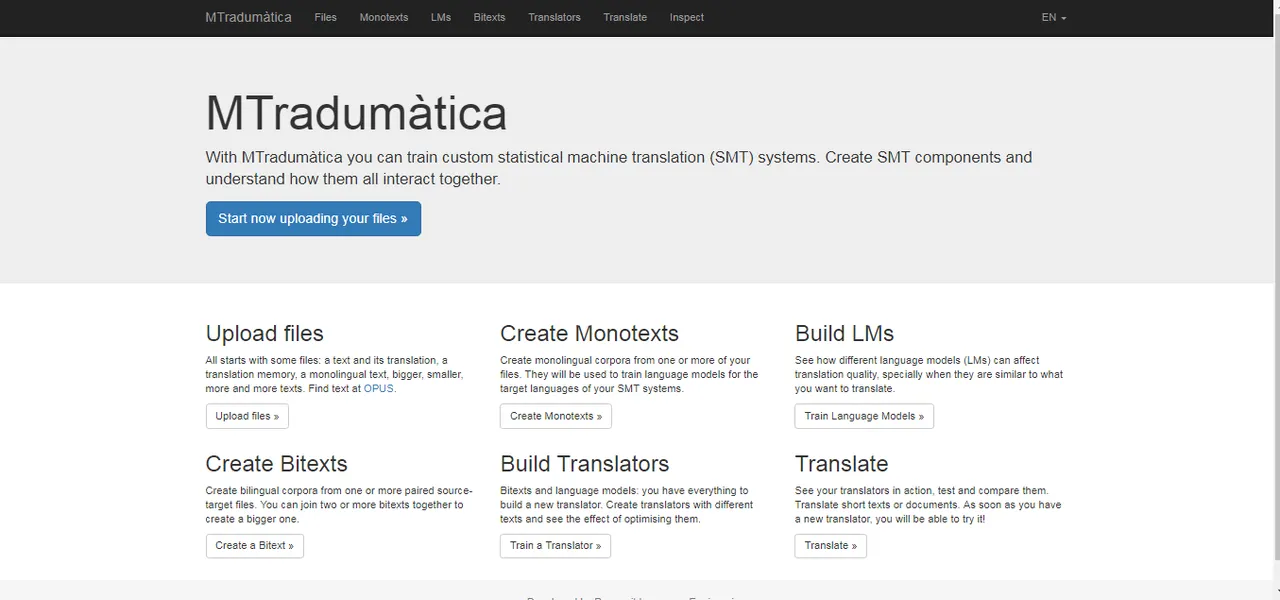Click the Create Monotexts heading
The height and width of the screenshot is (600, 1280).
tap(589, 334)
